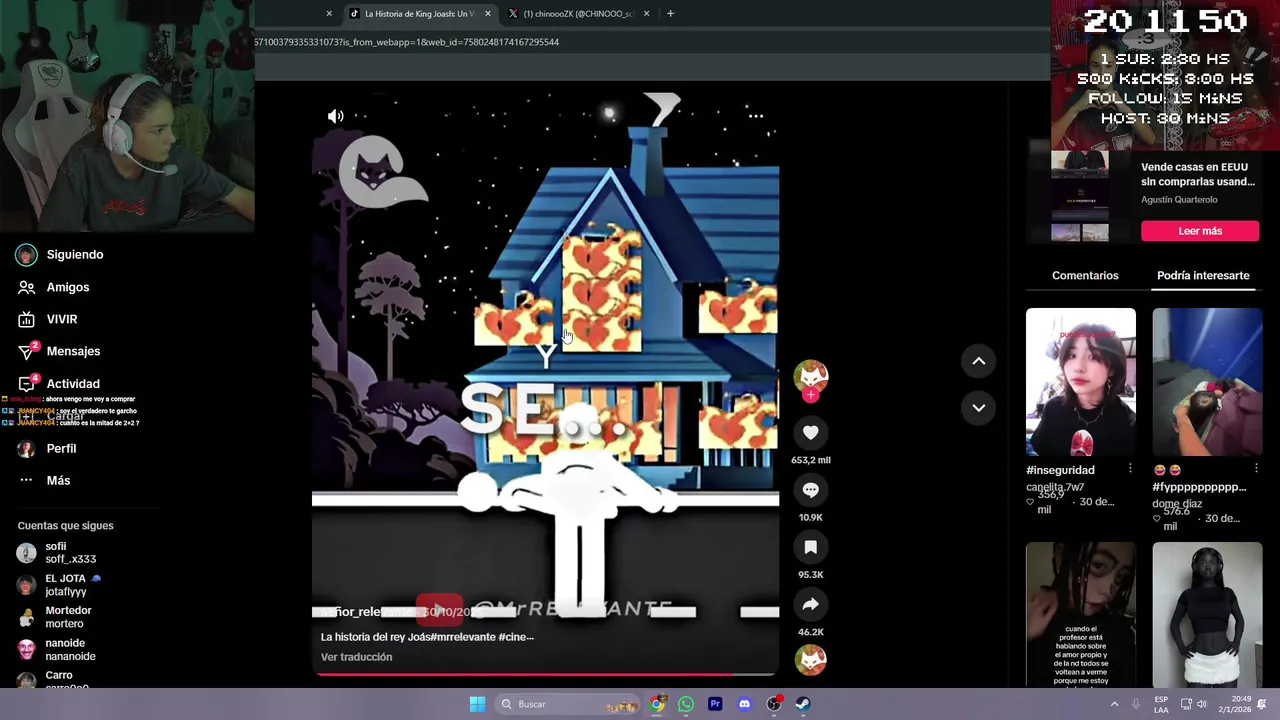Open the black dress figure video thumbnail

[x=1207, y=616]
